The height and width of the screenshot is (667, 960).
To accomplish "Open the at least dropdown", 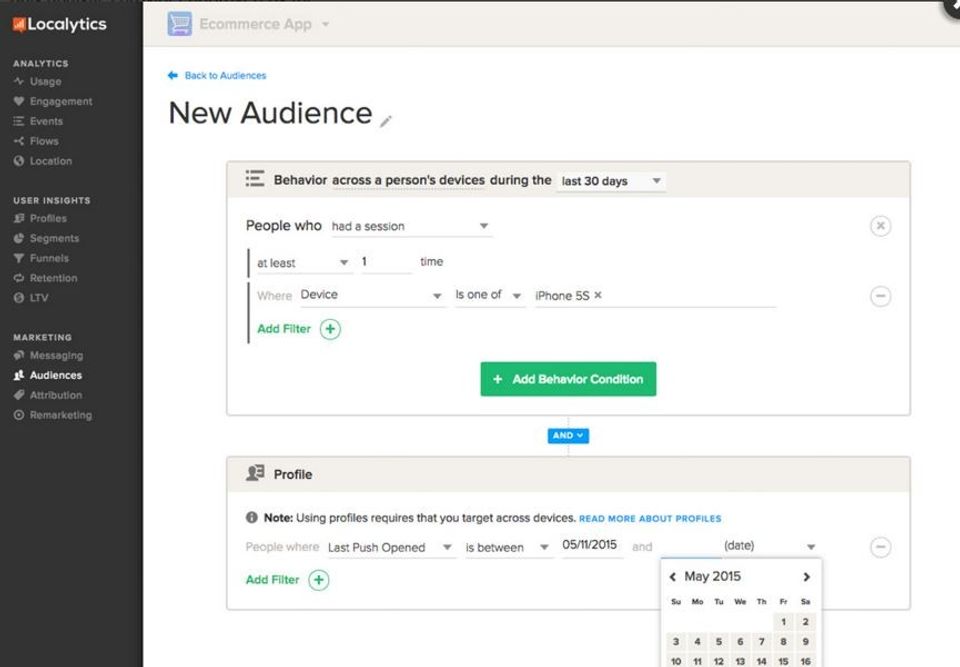I will coord(303,263).
